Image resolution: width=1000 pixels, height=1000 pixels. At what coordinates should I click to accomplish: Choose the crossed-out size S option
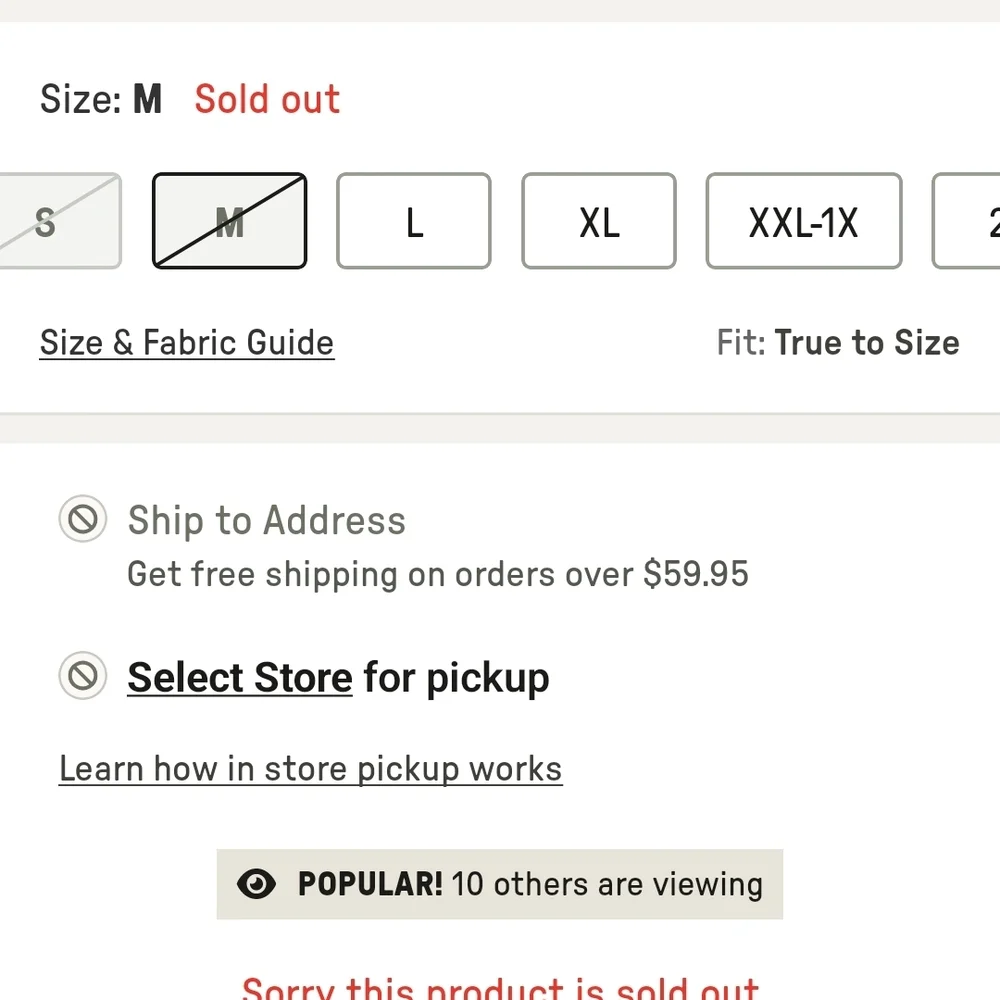[59, 221]
